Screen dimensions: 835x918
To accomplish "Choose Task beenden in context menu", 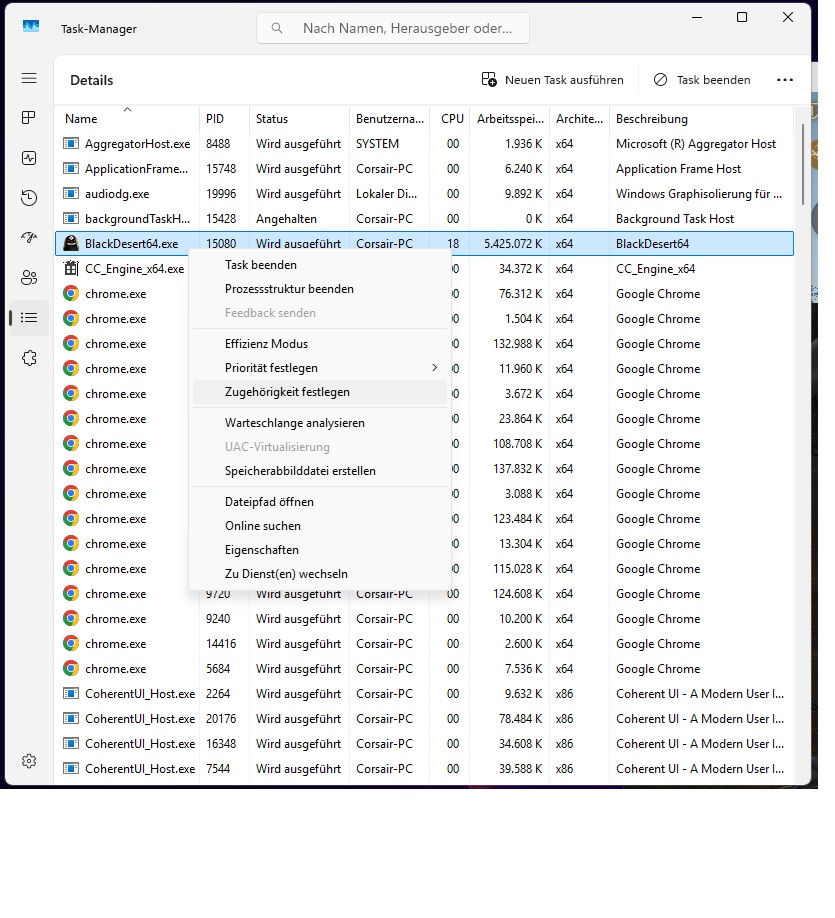I will [320, 265].
